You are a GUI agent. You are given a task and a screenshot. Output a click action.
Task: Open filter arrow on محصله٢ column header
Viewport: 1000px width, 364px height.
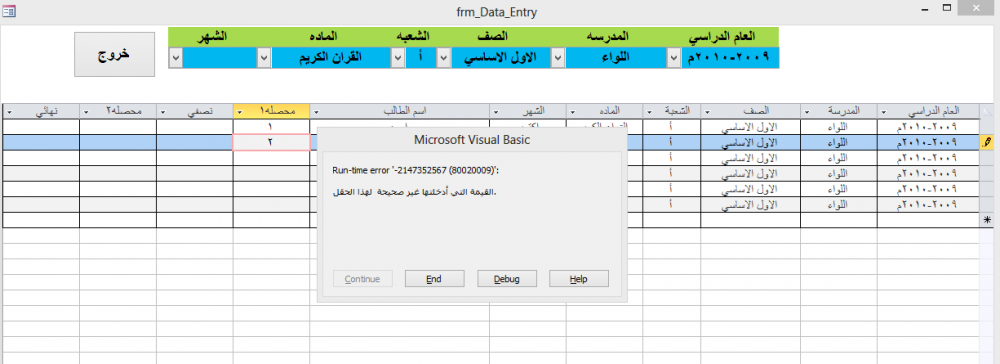85,112
